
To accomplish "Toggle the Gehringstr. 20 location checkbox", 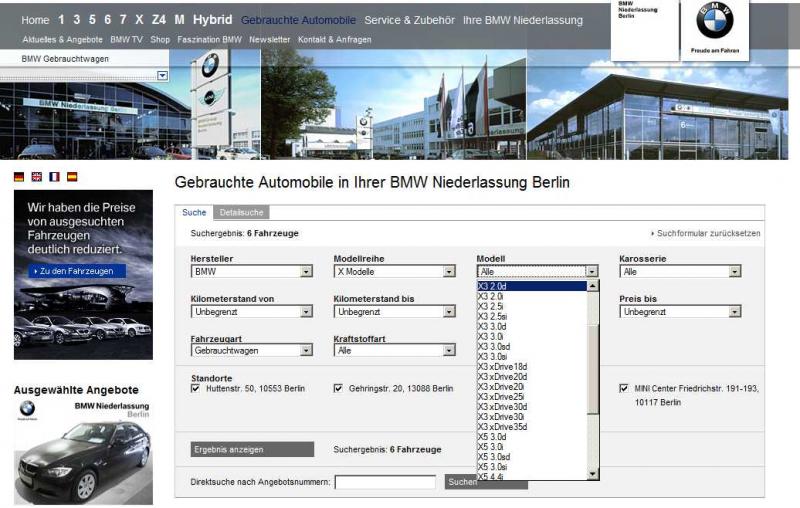I will click(338, 388).
